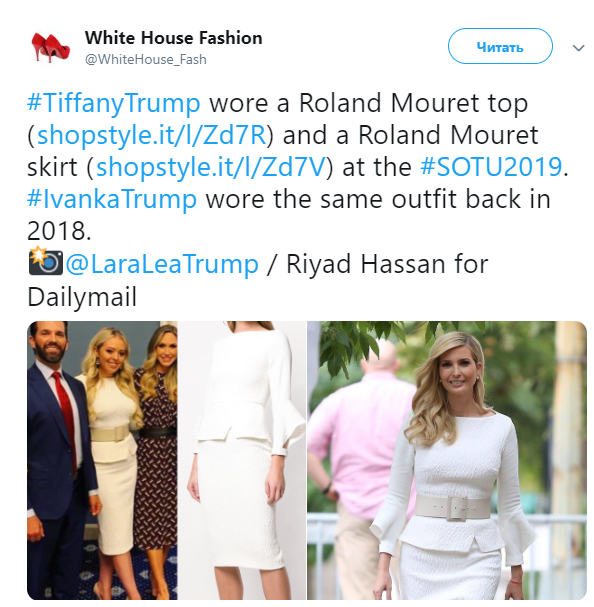594x607 pixels.
Task: Follow the shopstyle.it/l/Zd7R top link
Action: pyautogui.click(x=151, y=135)
